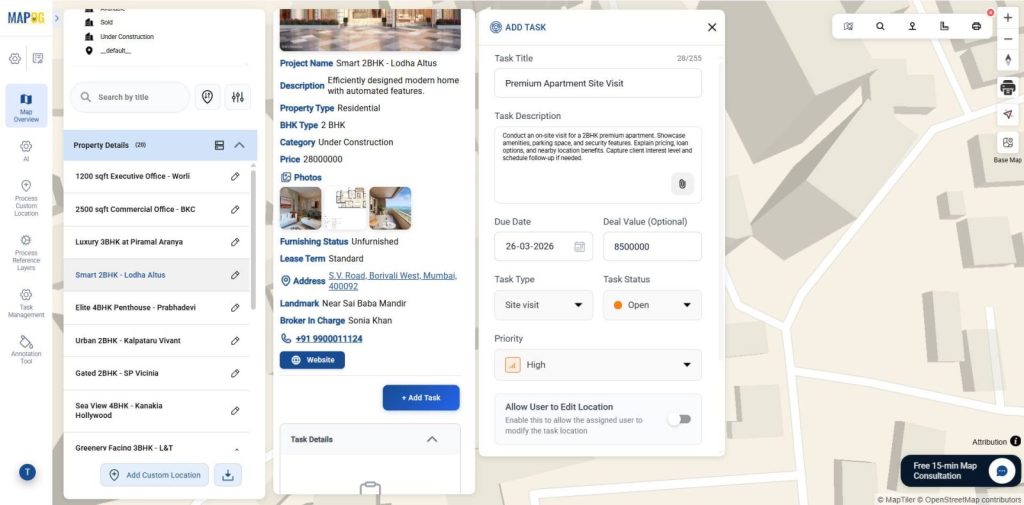The width and height of the screenshot is (1024, 505).
Task: Click the settings gear below the MAPOG logo
Action: coord(14,59)
